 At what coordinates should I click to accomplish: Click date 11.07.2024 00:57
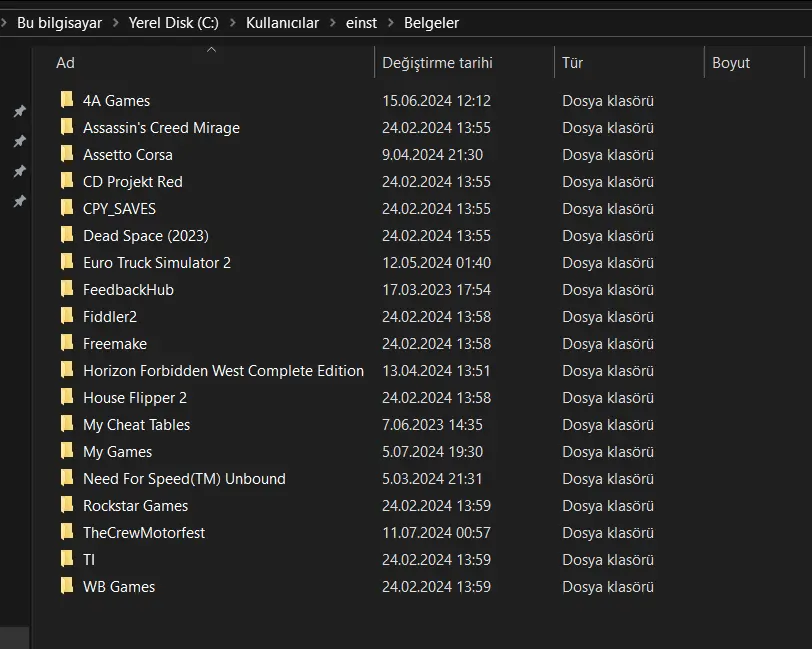(437, 532)
